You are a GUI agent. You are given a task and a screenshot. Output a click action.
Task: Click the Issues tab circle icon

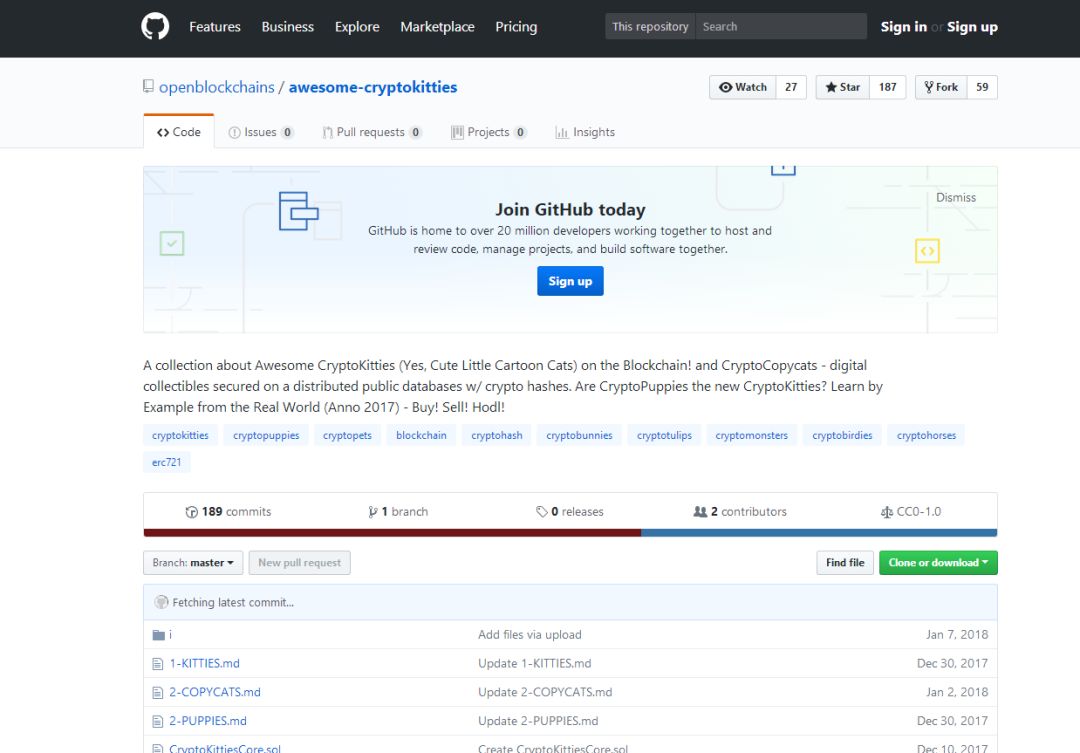tap(234, 132)
